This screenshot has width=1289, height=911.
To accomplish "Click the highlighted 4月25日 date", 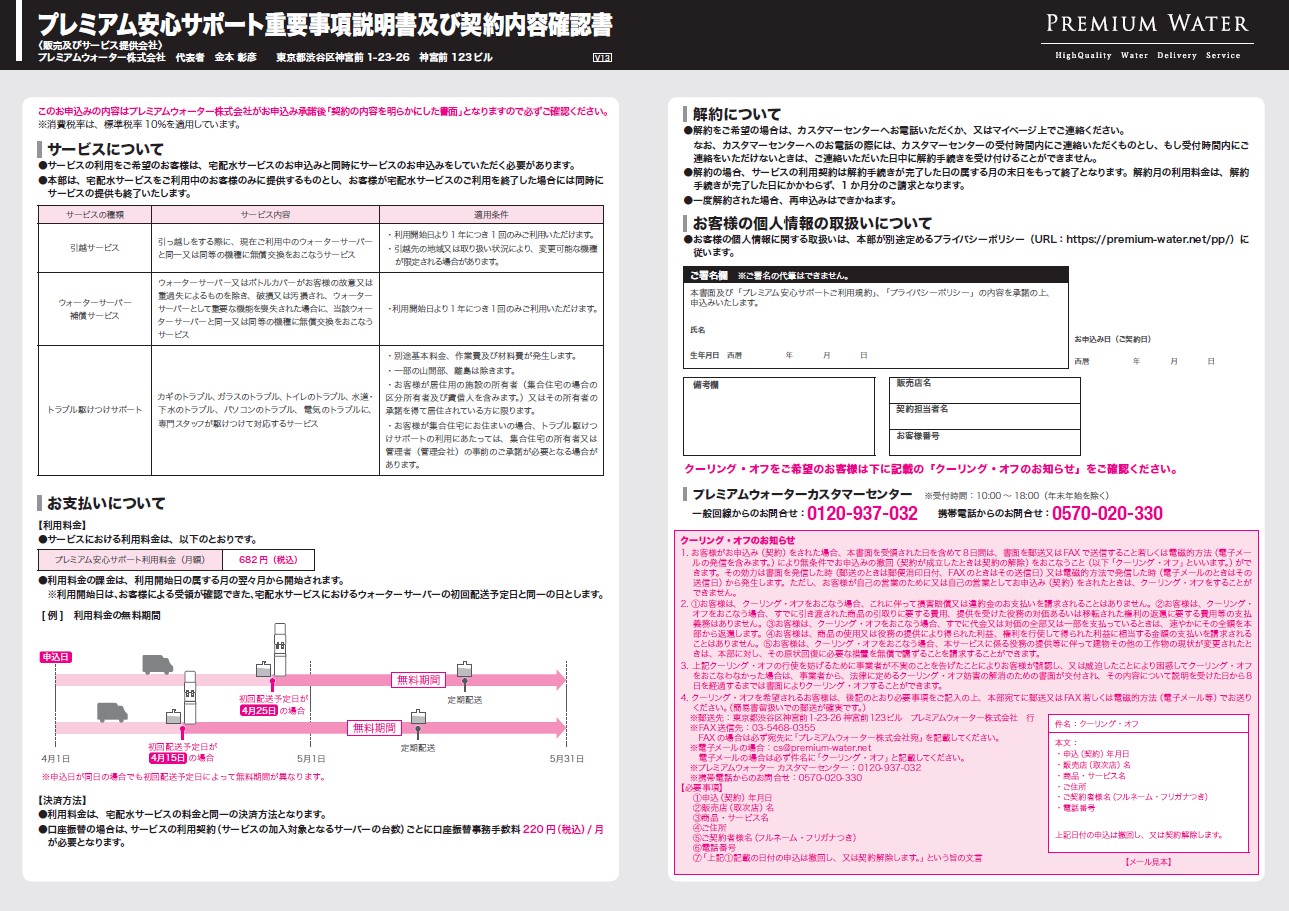I will click(x=260, y=708).
